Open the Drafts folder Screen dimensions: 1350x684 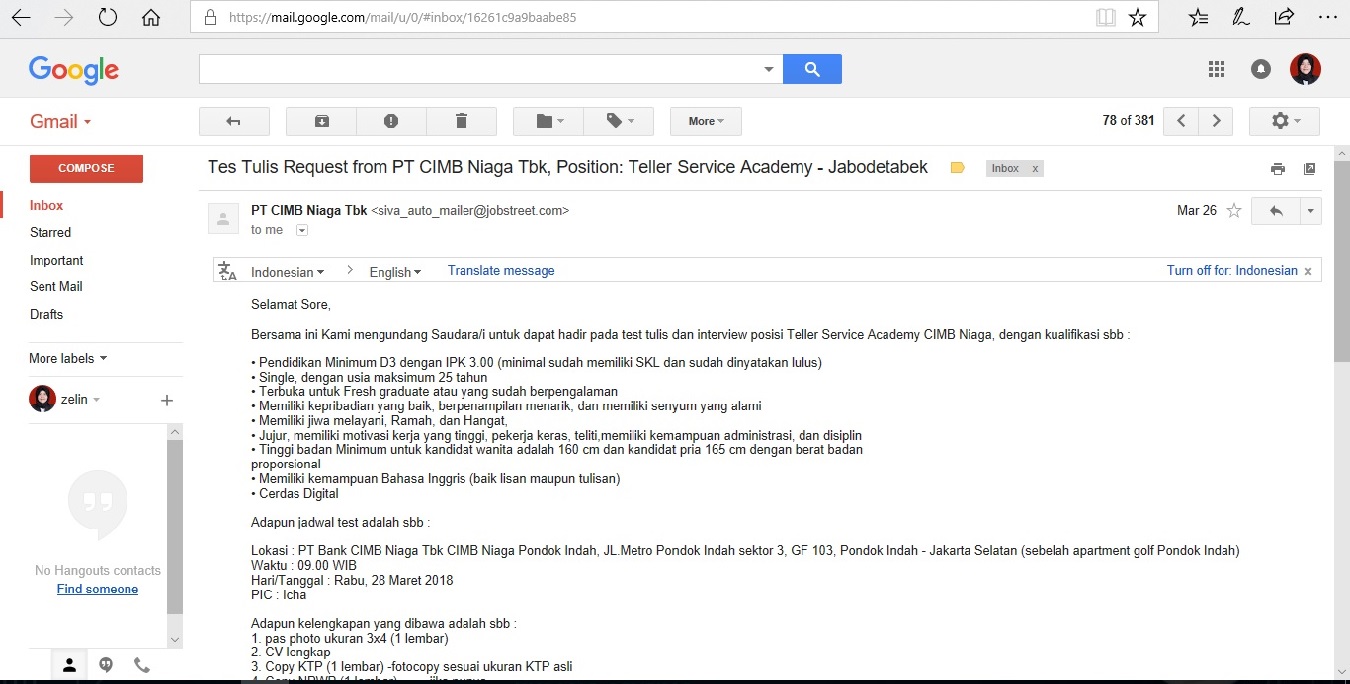pyautogui.click(x=46, y=314)
